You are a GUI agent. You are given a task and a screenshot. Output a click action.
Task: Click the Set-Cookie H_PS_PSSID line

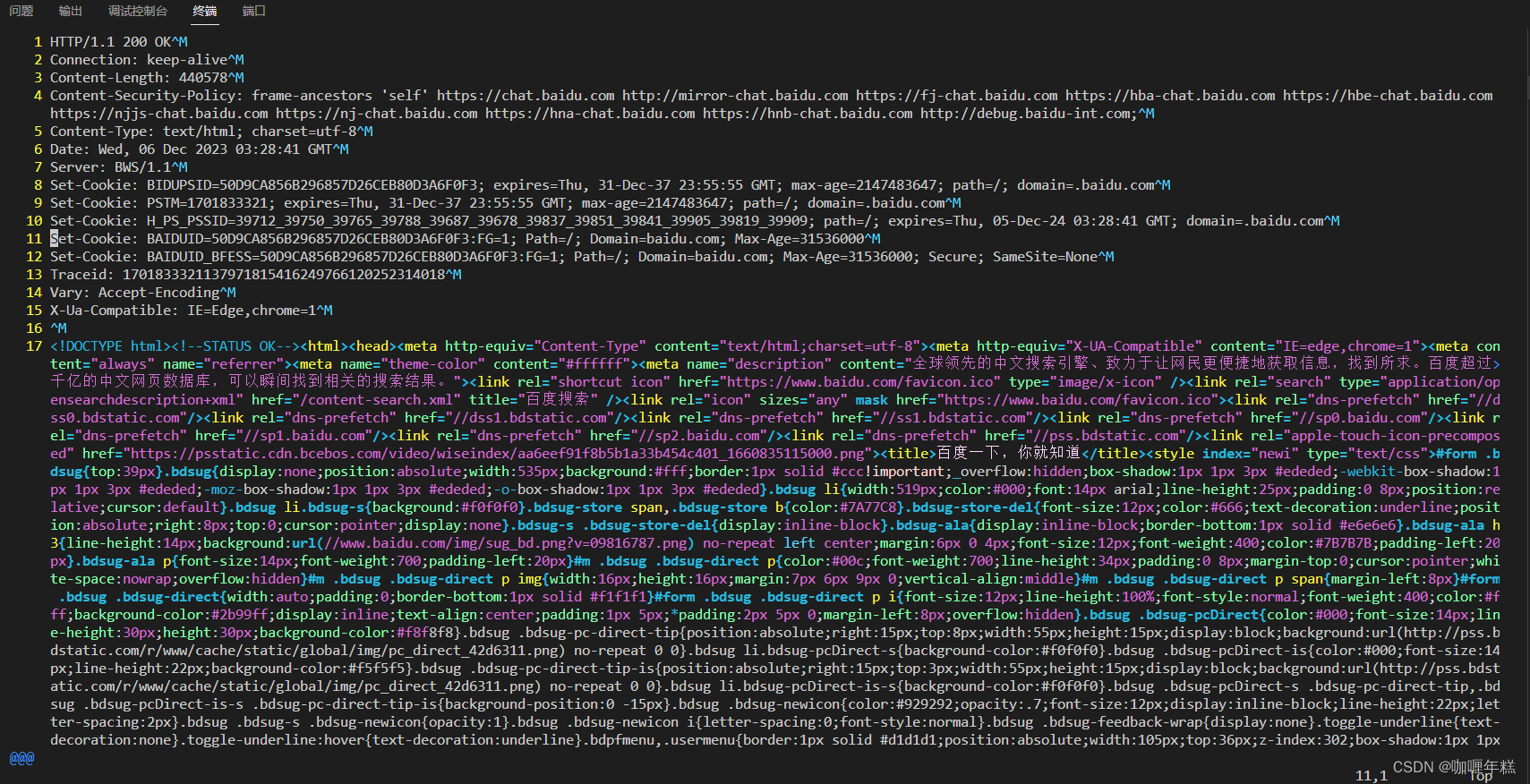[695, 221]
